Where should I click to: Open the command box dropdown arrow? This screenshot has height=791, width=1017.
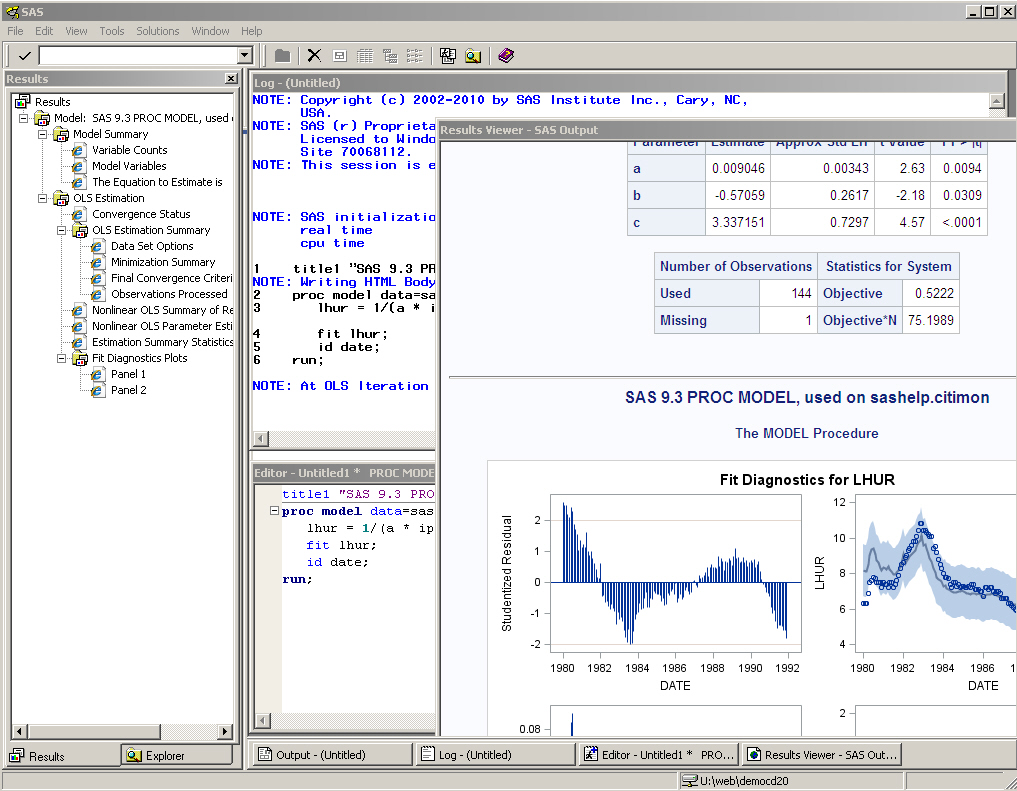245,56
